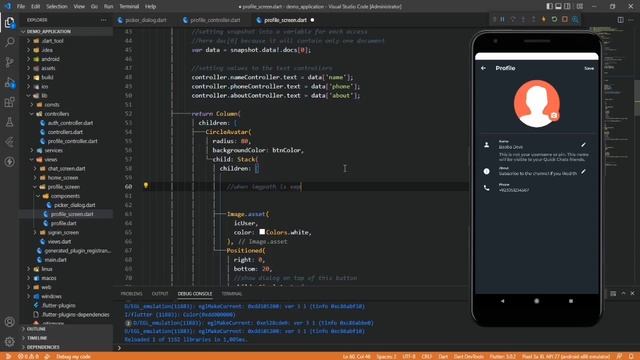Tap the Android back navigation button
The width and height of the screenshot is (640, 360).
pyautogui.click(x=502, y=301)
